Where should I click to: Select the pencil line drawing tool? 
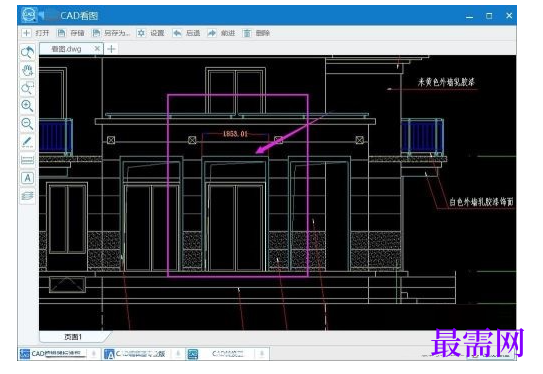pos(27,142)
